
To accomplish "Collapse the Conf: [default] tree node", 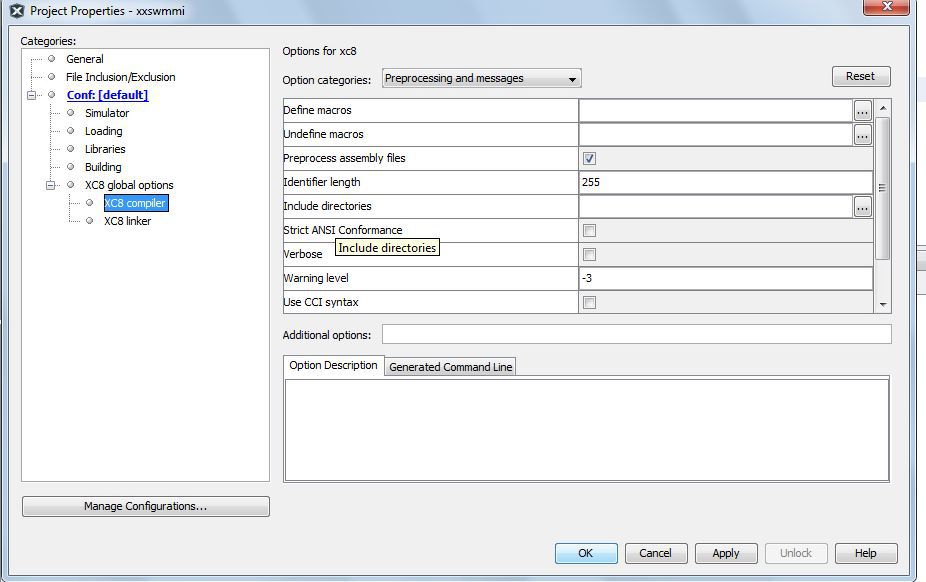I will (x=32, y=95).
